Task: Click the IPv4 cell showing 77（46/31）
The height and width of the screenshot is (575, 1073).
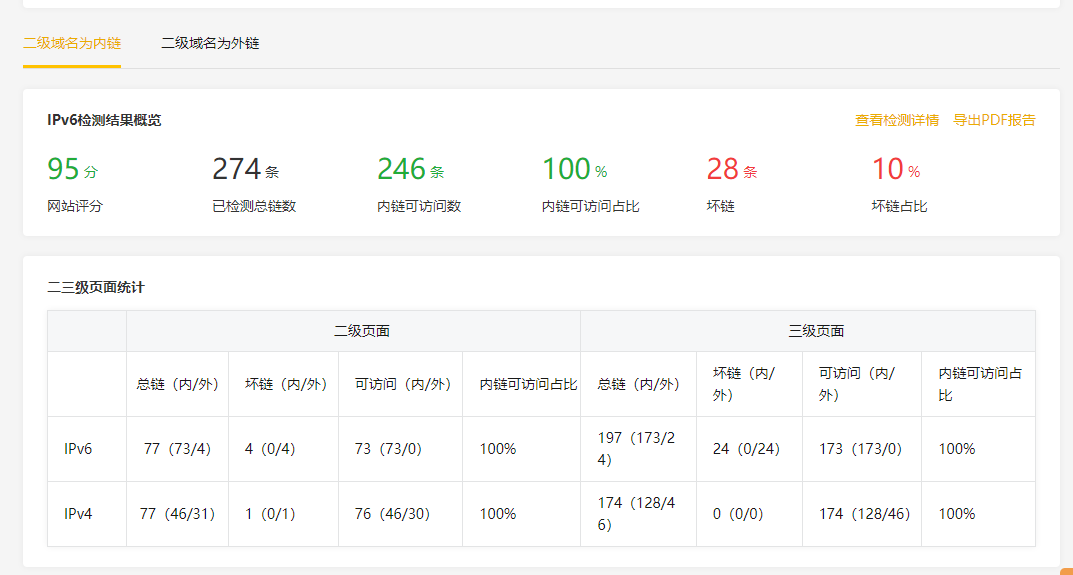Action: 176,514
